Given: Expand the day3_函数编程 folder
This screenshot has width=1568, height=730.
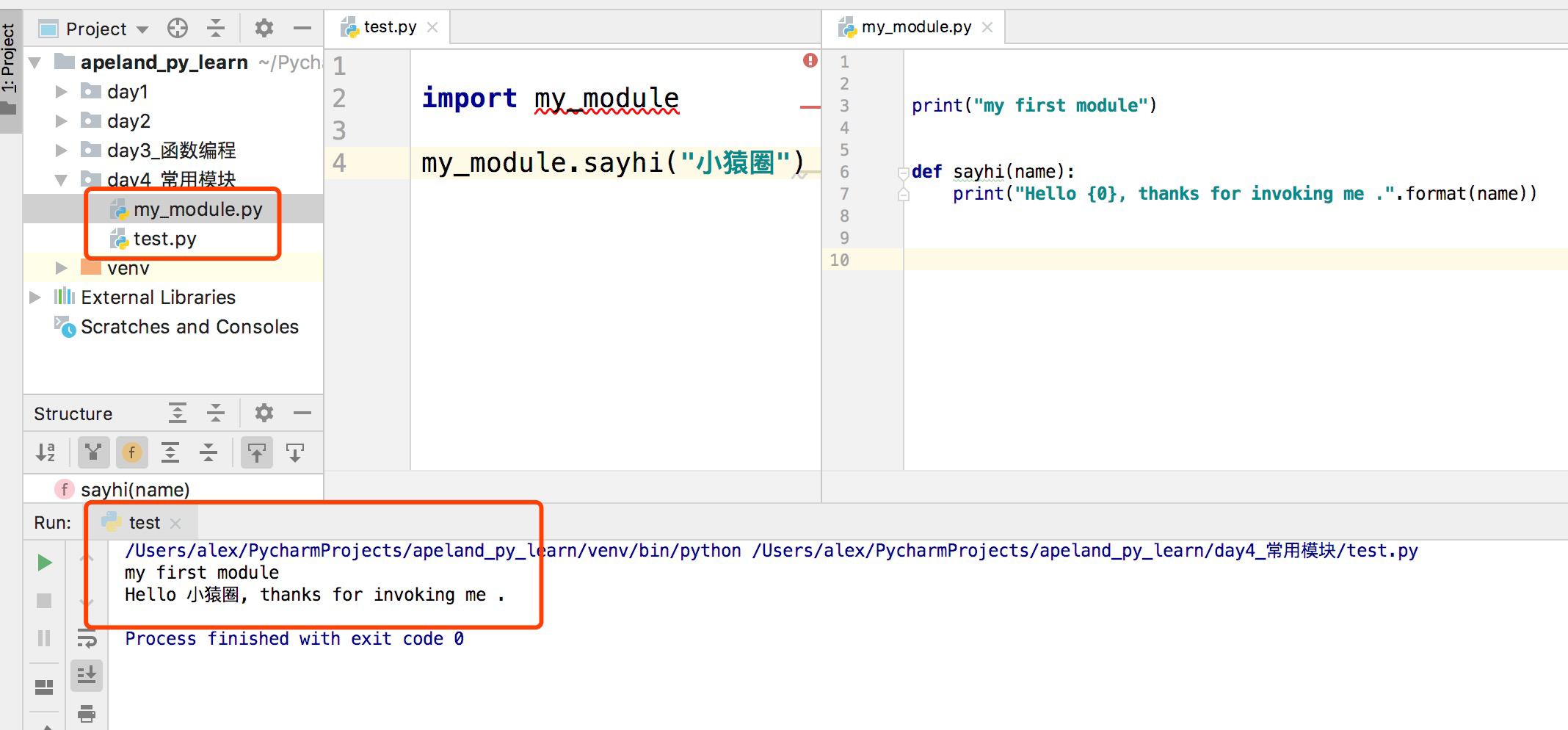Looking at the screenshot, I should (62, 151).
